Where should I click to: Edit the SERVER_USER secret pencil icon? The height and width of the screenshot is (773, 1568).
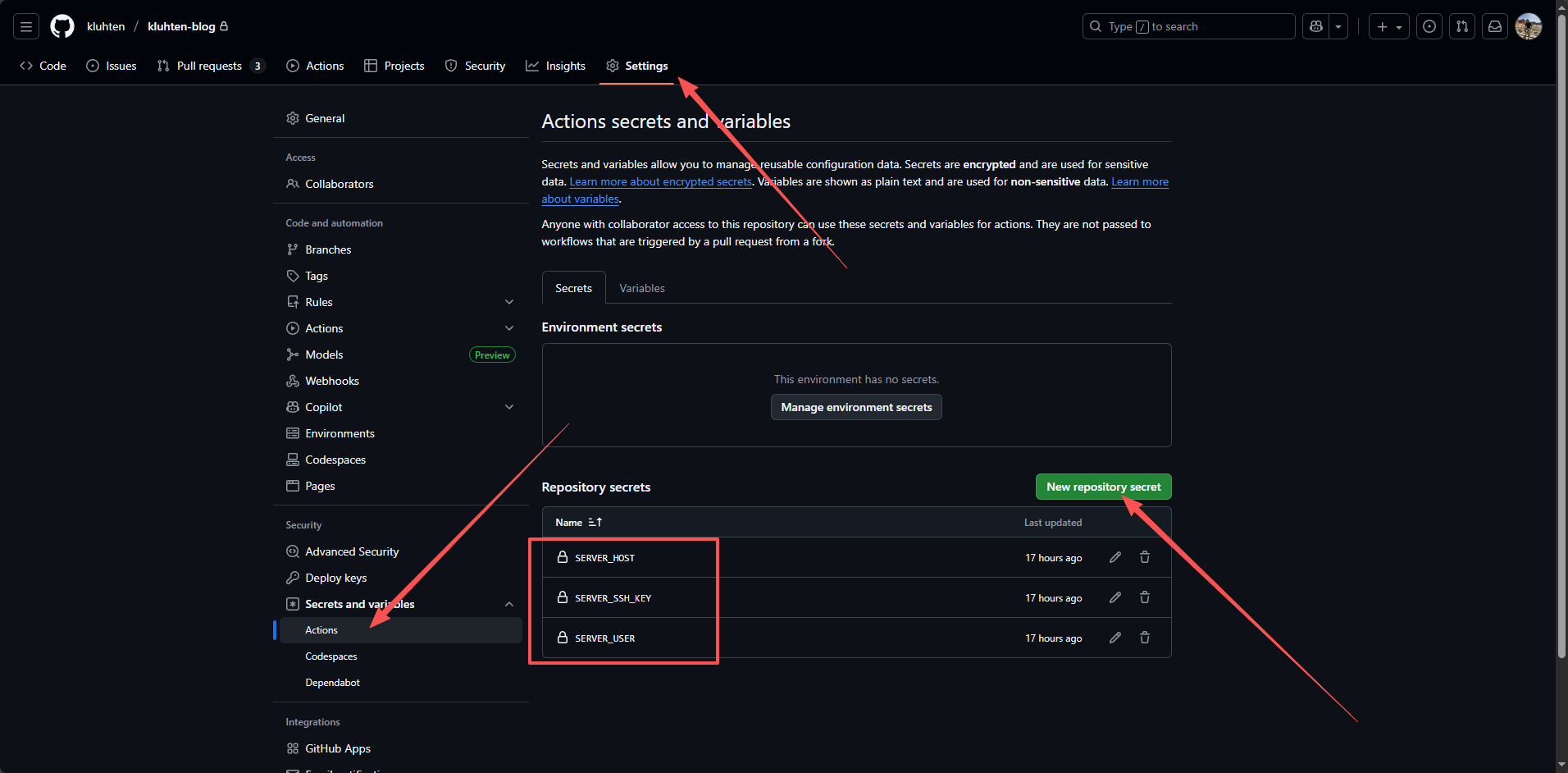point(1114,638)
